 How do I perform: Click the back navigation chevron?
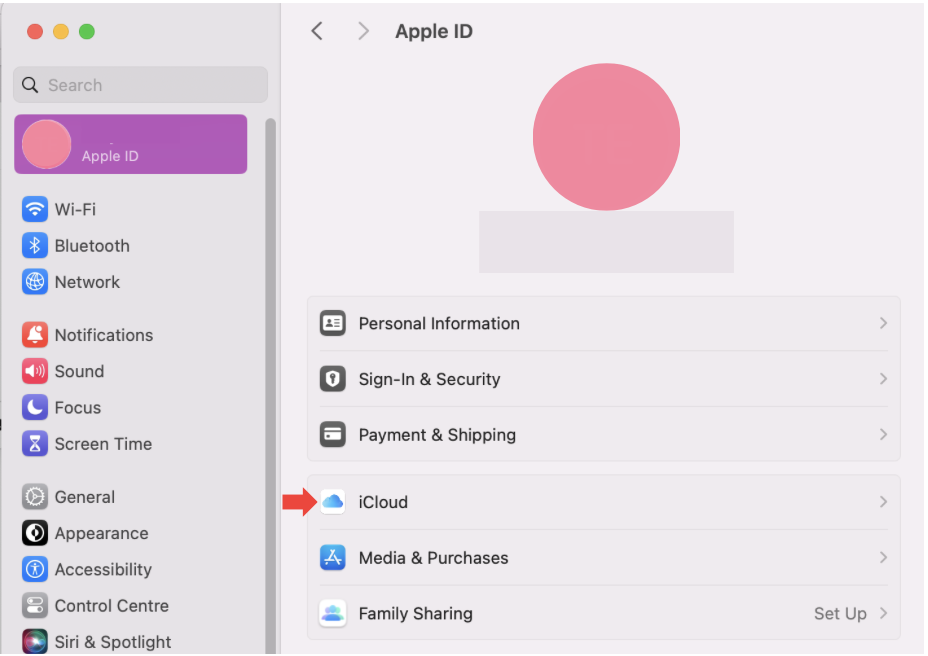tap(317, 31)
